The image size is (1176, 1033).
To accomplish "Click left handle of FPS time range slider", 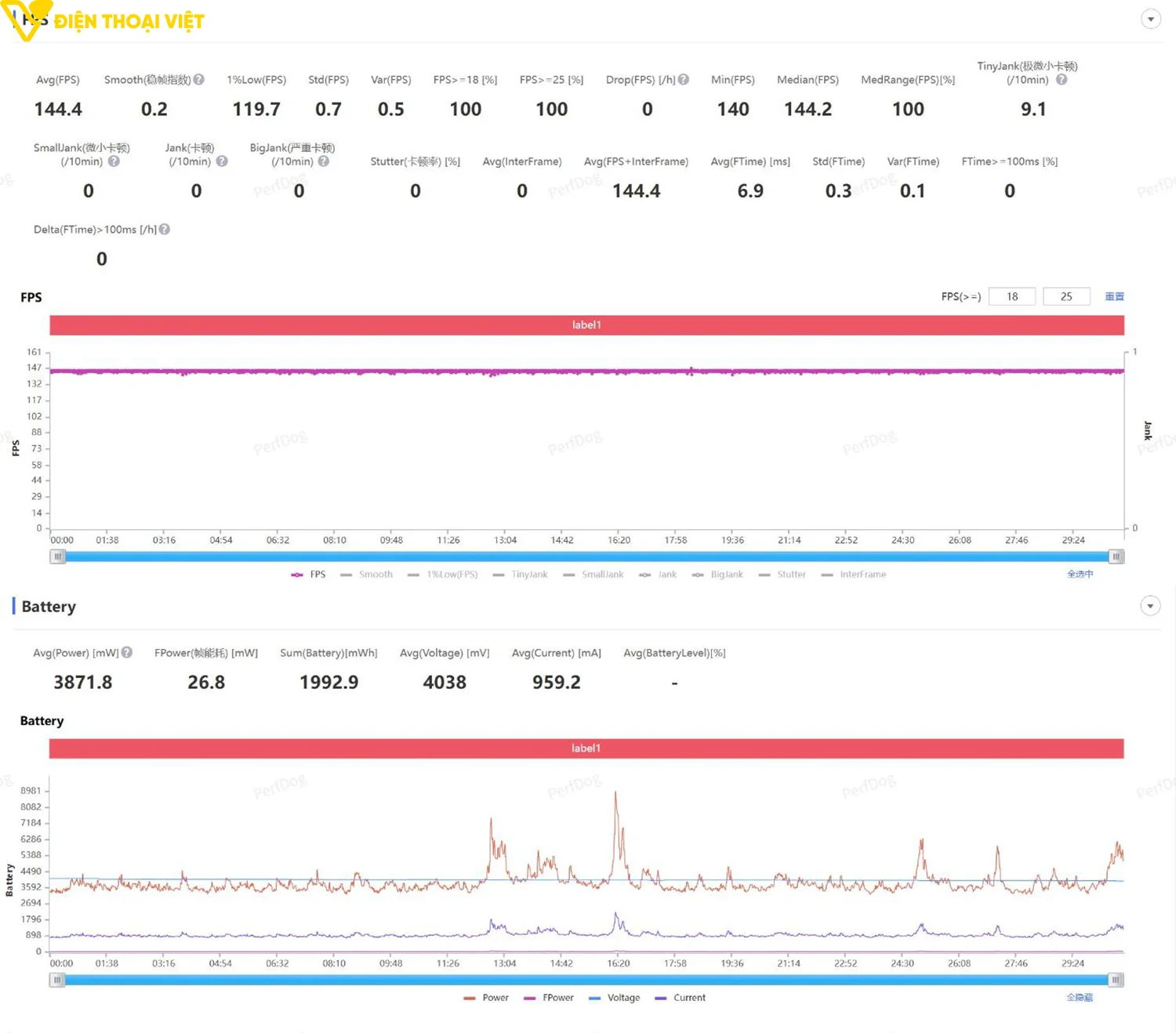I will (57, 556).
